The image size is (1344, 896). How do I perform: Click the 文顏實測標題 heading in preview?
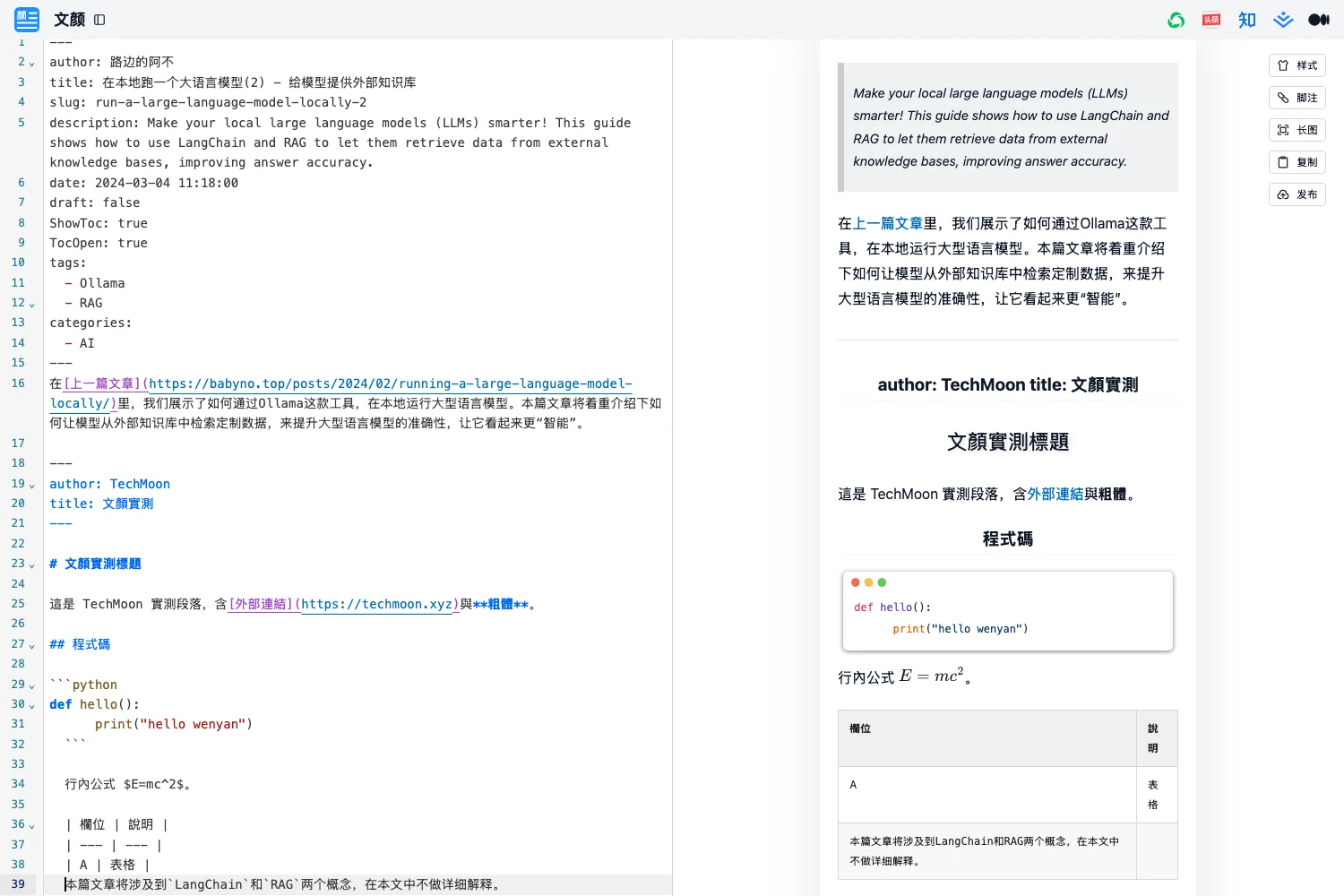[x=1008, y=442]
